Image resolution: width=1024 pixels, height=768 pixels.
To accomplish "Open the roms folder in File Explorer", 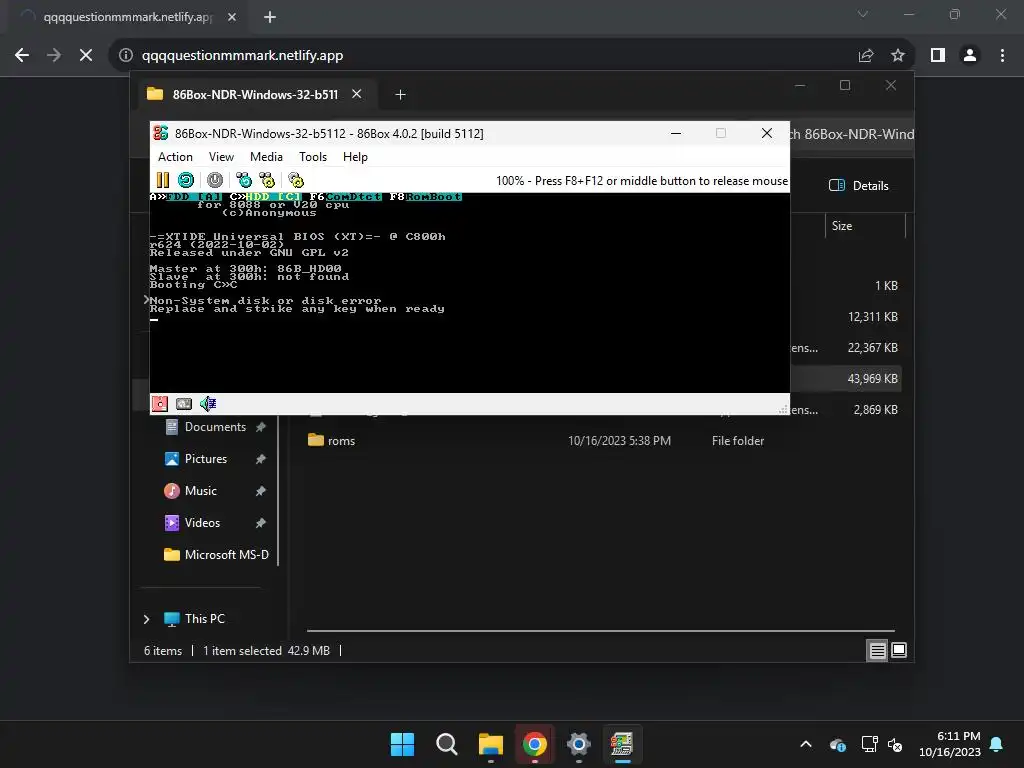I will [341, 441].
